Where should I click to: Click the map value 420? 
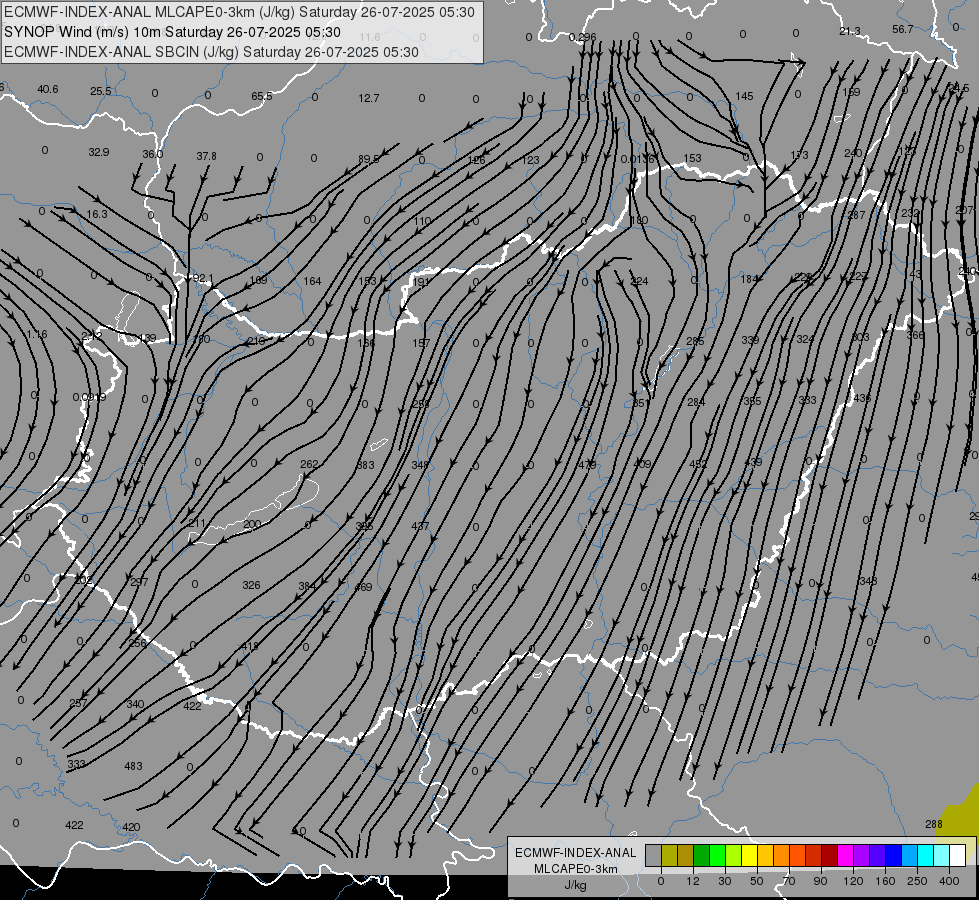pos(131,827)
